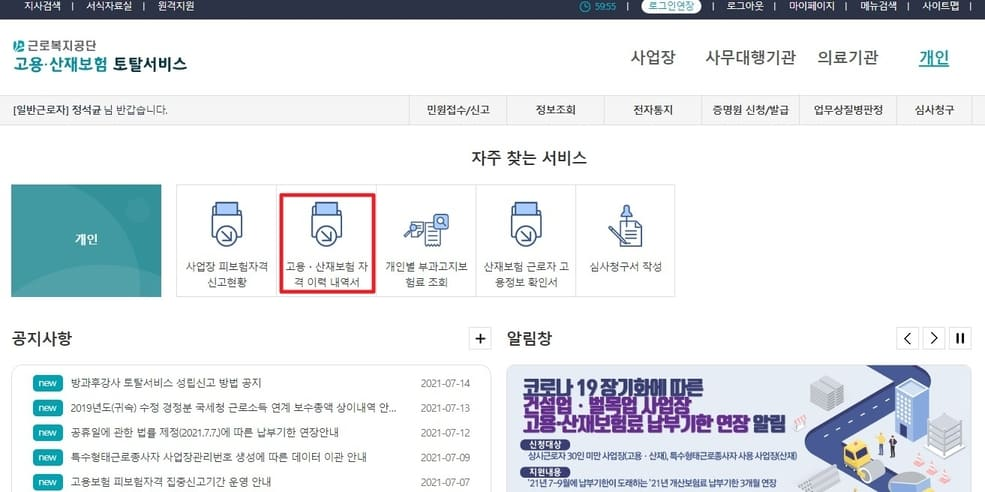The image size is (985, 492).
Task: Open 원격지원 link
Action: point(175,6)
